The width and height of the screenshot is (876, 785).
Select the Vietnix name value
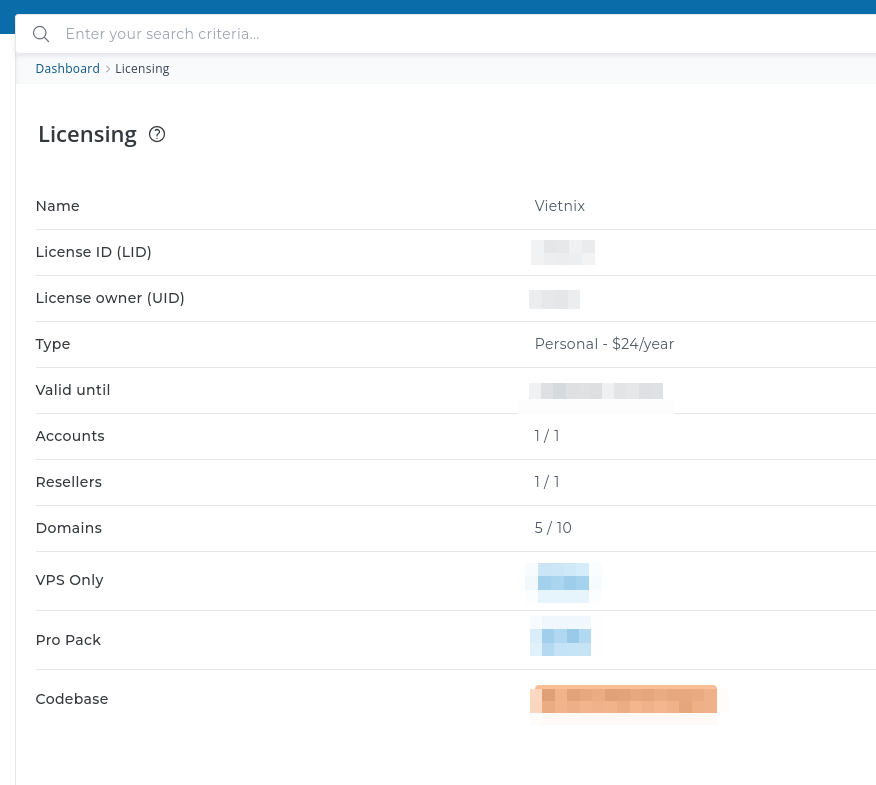pos(559,206)
